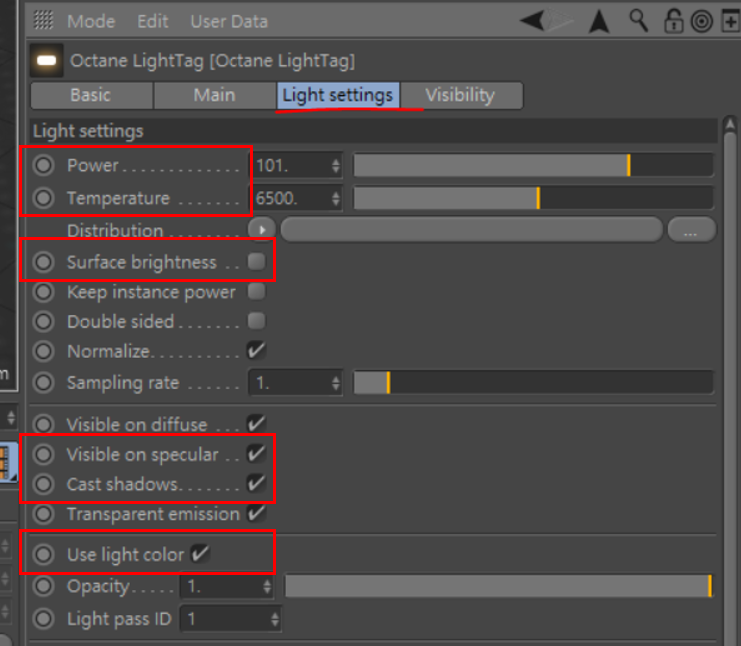
Task: Click the Sampling rate input field
Action: click(295, 383)
